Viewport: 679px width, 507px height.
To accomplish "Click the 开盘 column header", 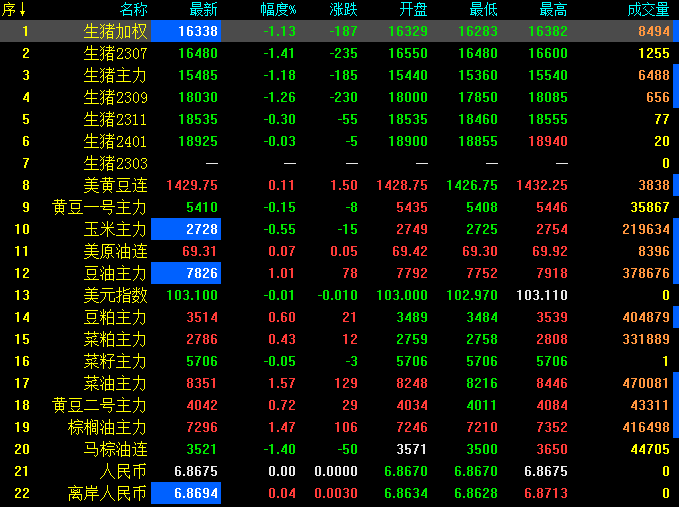I will click(413, 10).
